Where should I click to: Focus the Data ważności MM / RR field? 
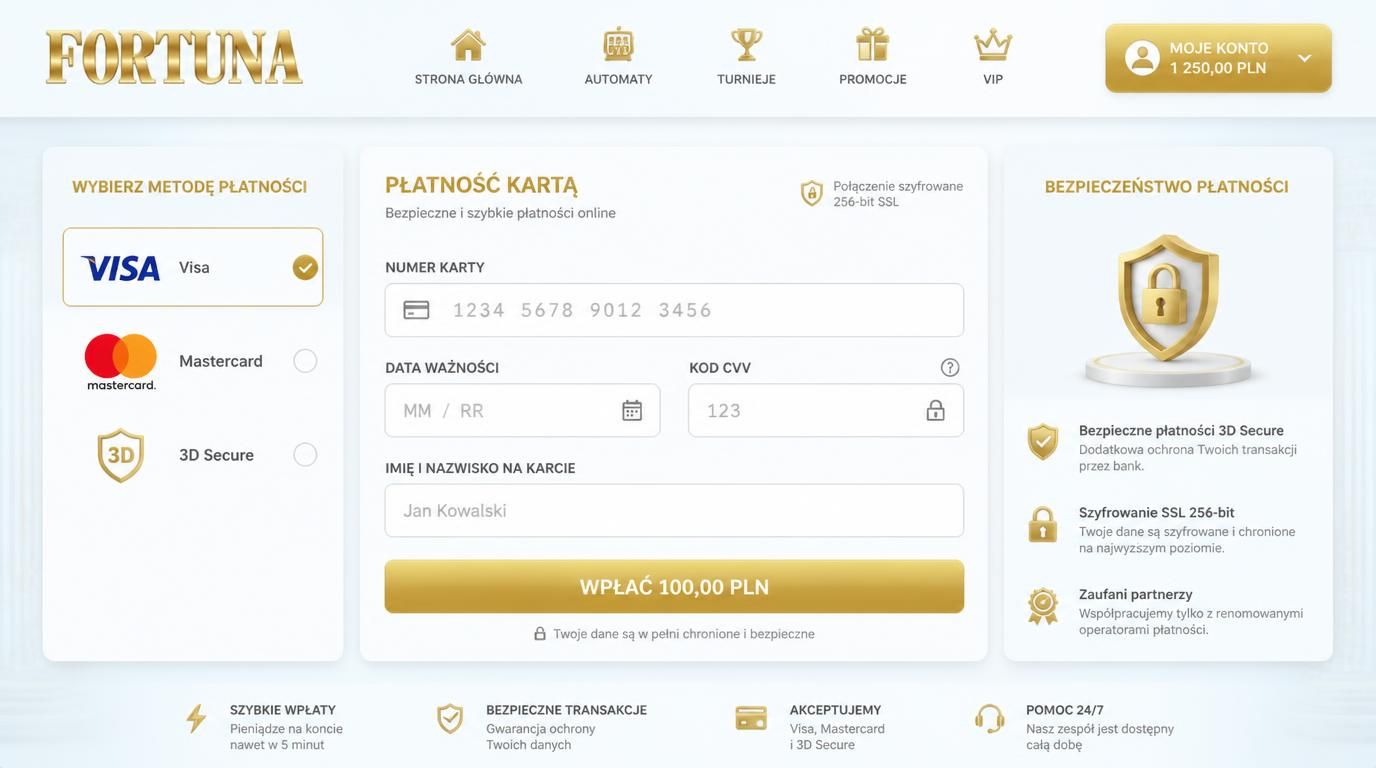[x=522, y=410]
